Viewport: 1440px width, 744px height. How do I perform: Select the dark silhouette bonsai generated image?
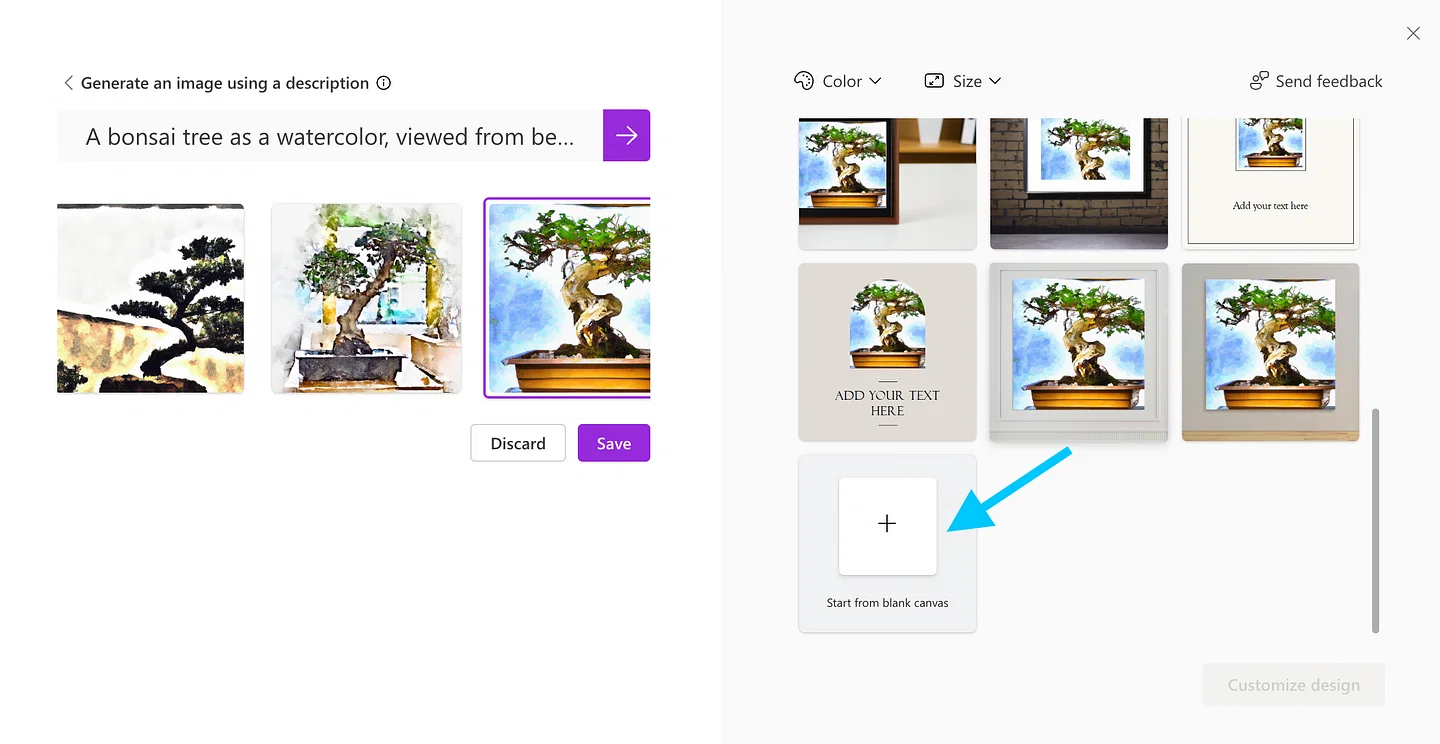tap(151, 298)
